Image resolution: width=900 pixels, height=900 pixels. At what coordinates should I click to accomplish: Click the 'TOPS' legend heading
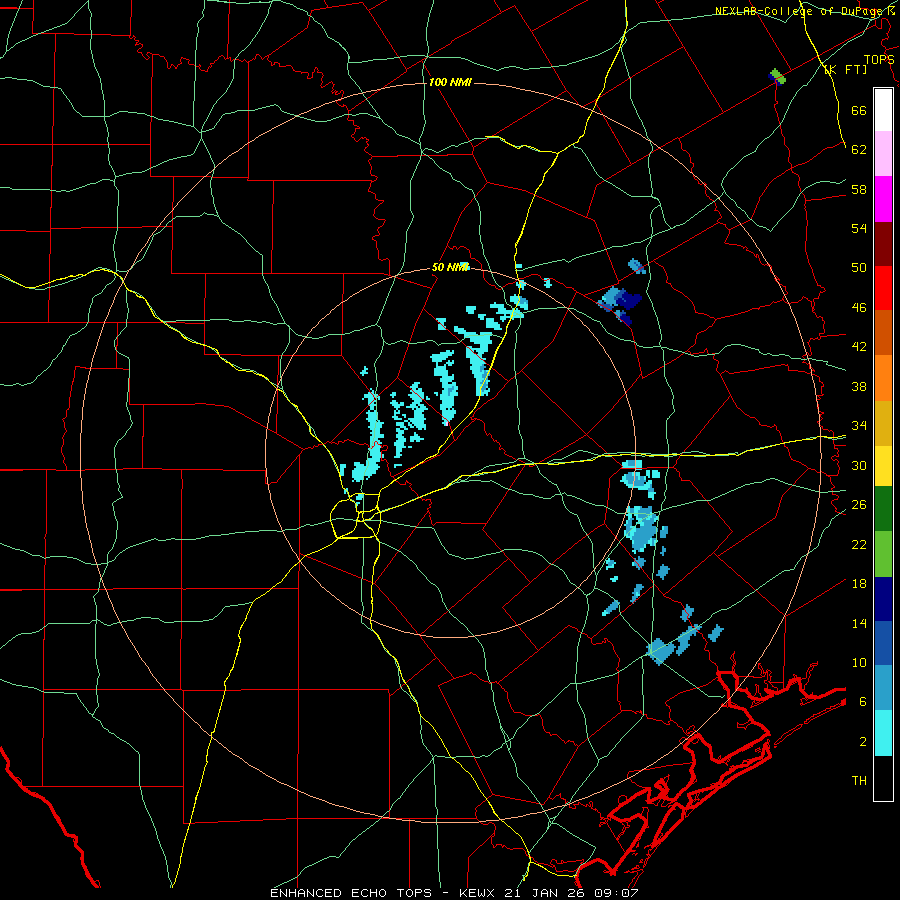tap(879, 59)
